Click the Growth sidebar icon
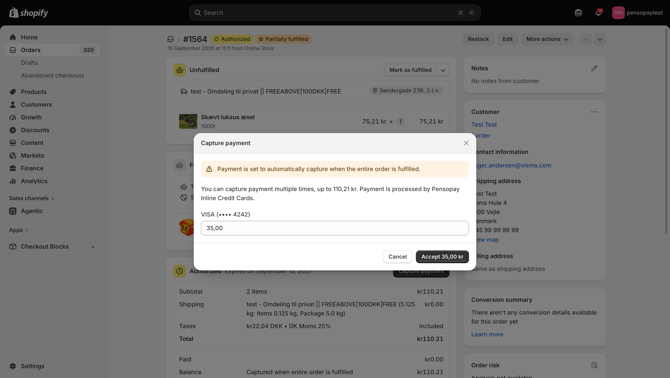 13,117
